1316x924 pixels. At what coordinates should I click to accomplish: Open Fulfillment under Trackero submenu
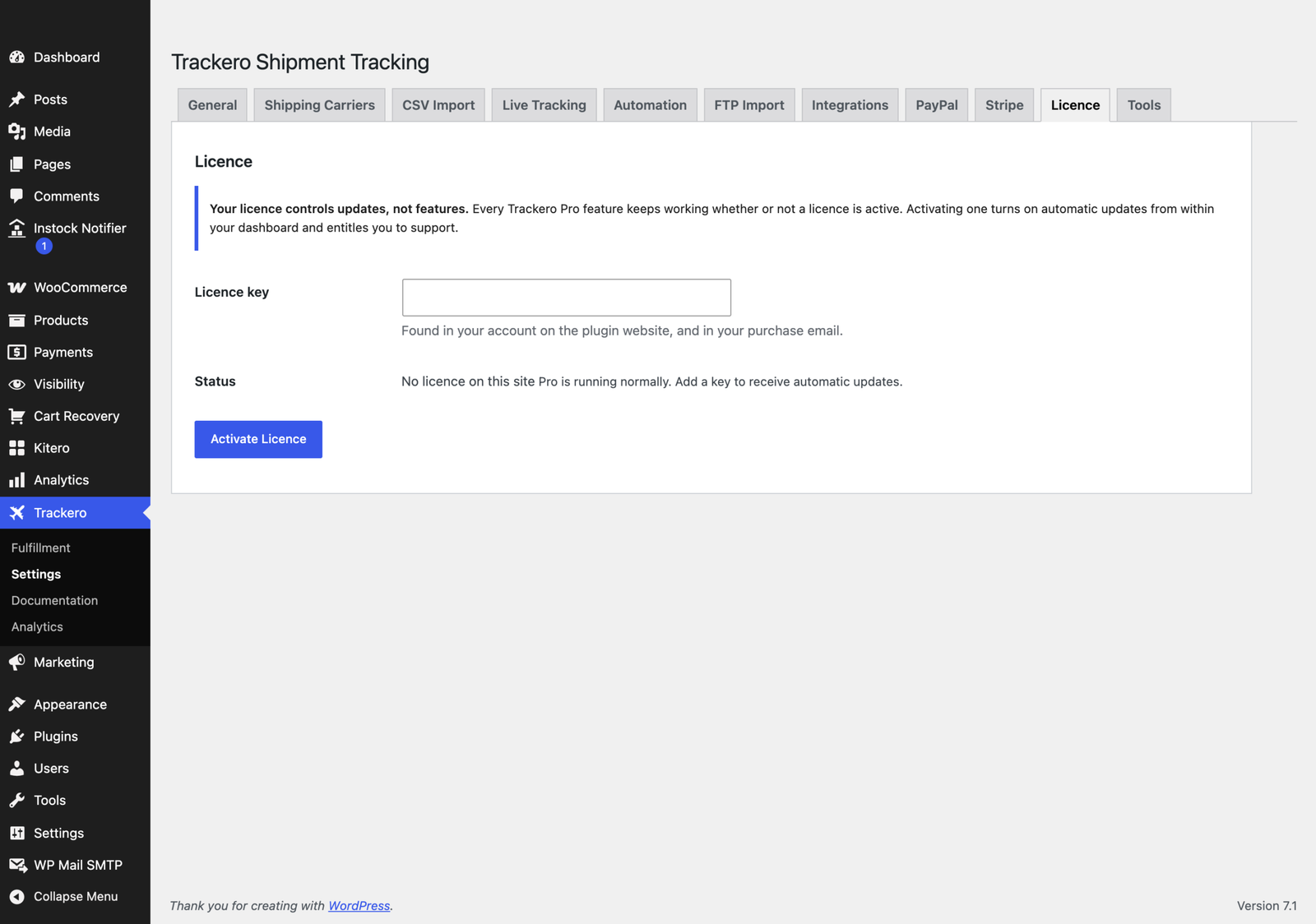[41, 548]
